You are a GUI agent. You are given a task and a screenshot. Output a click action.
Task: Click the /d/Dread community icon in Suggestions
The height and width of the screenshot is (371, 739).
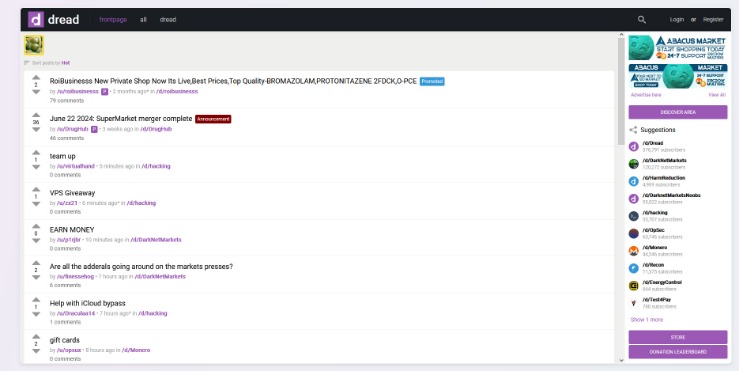click(633, 147)
